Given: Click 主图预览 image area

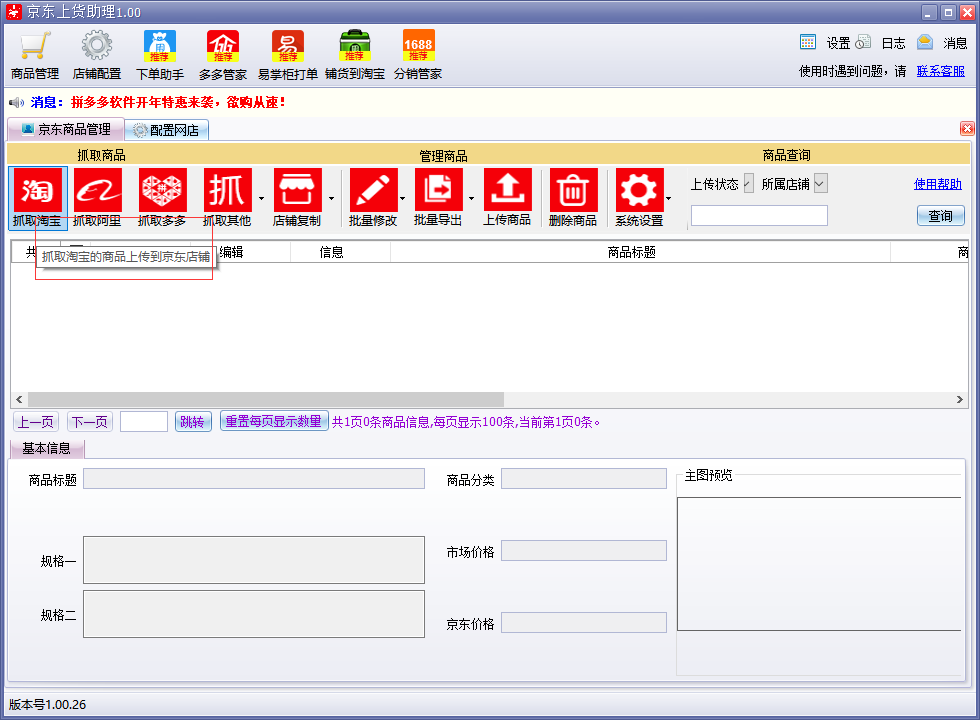Looking at the screenshot, I should [x=819, y=564].
